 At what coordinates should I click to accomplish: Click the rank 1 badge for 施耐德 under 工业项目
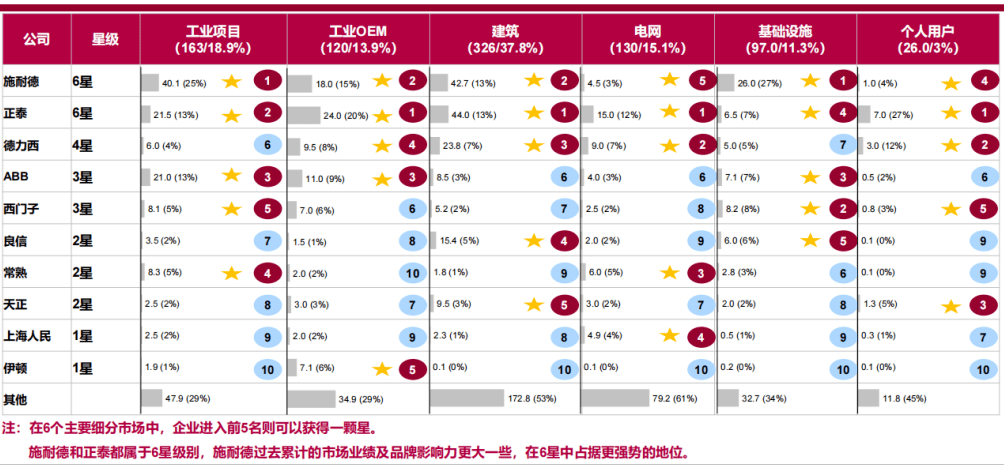(268, 81)
